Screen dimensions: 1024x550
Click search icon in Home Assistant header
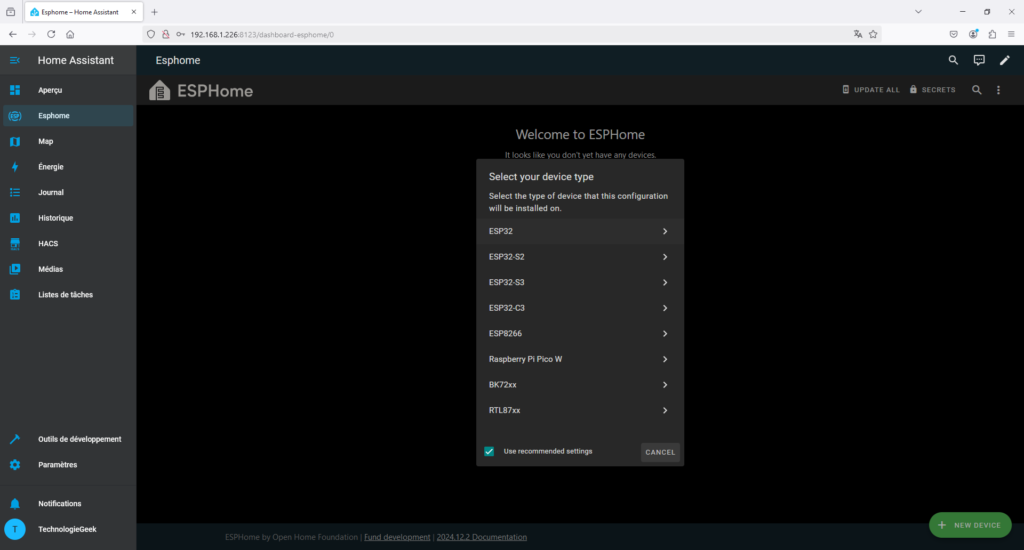tap(953, 60)
